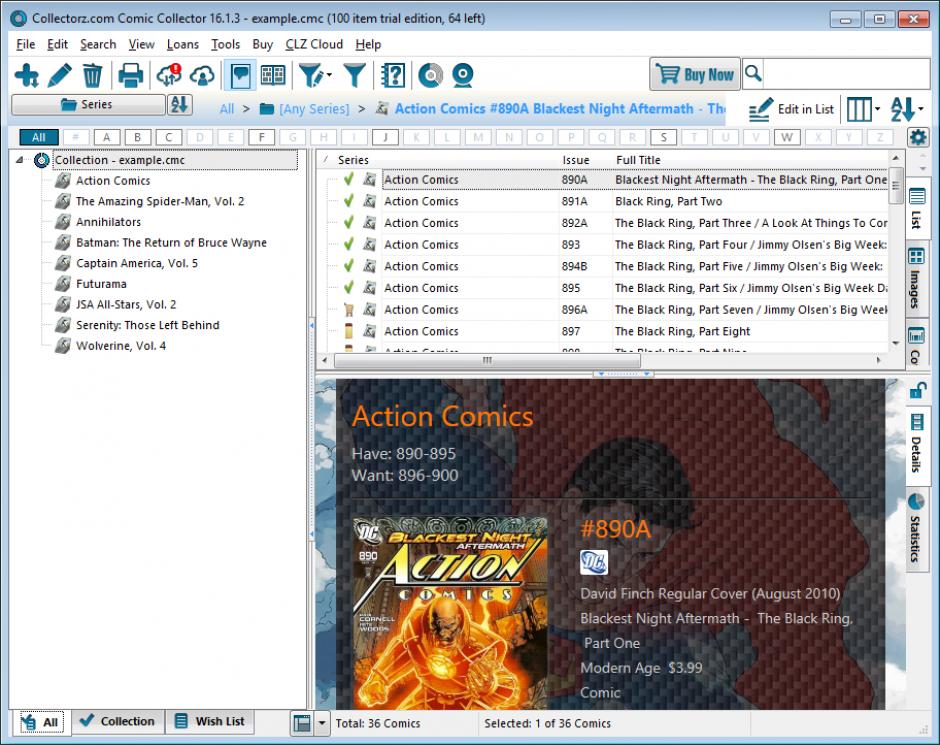Open the vertical Statistics panel tab

click(x=916, y=529)
